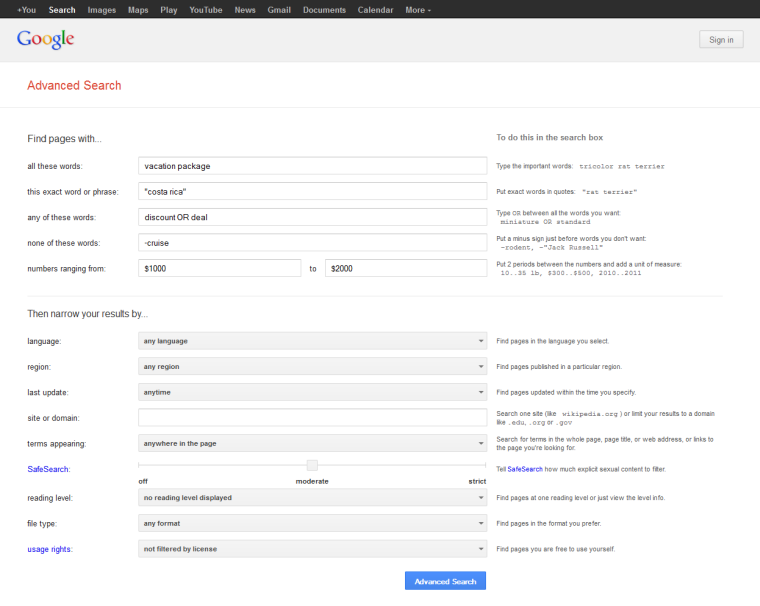Open Calendar from the top bar

coord(375,10)
